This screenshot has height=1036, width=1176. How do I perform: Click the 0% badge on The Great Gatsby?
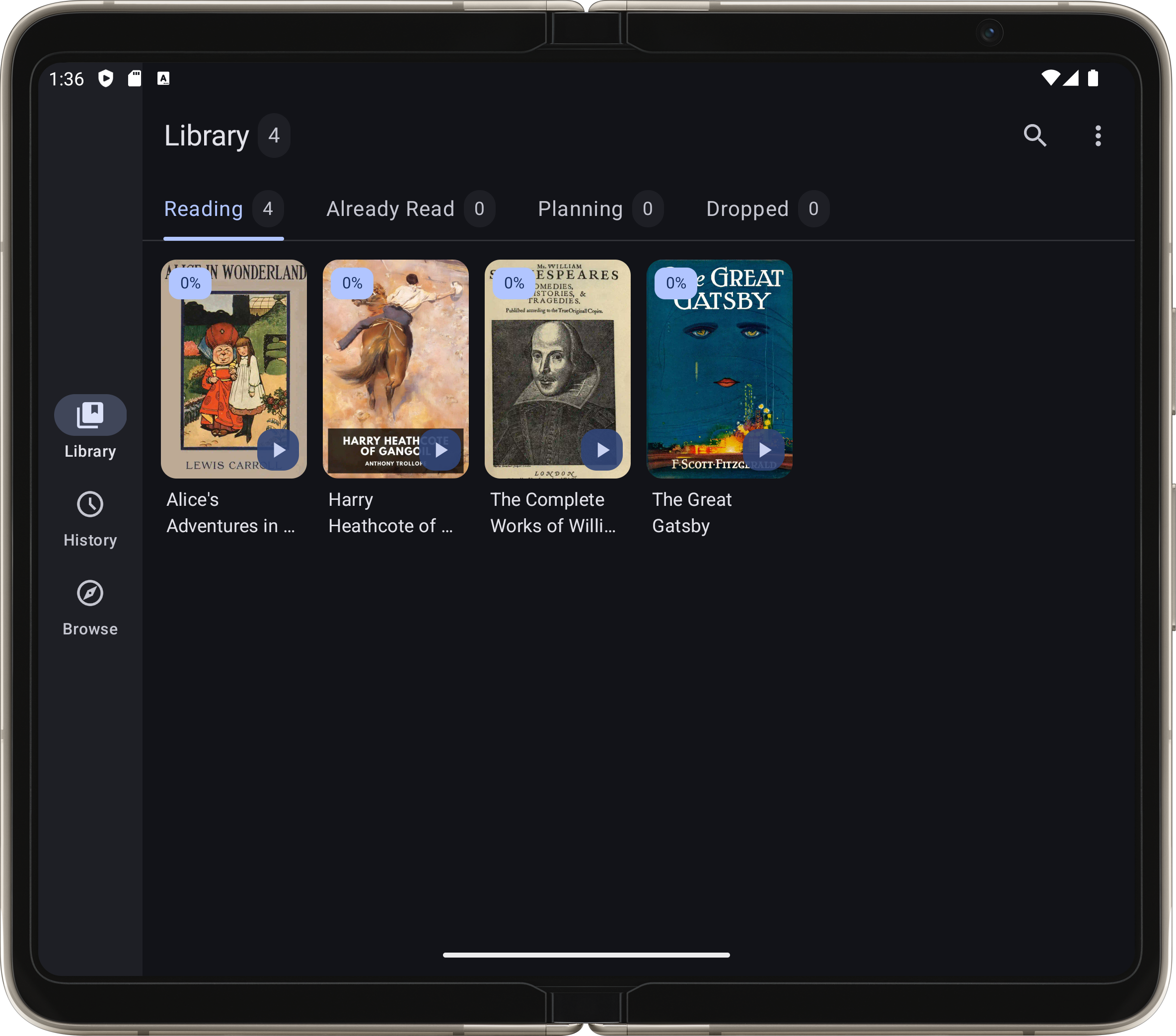click(x=676, y=283)
